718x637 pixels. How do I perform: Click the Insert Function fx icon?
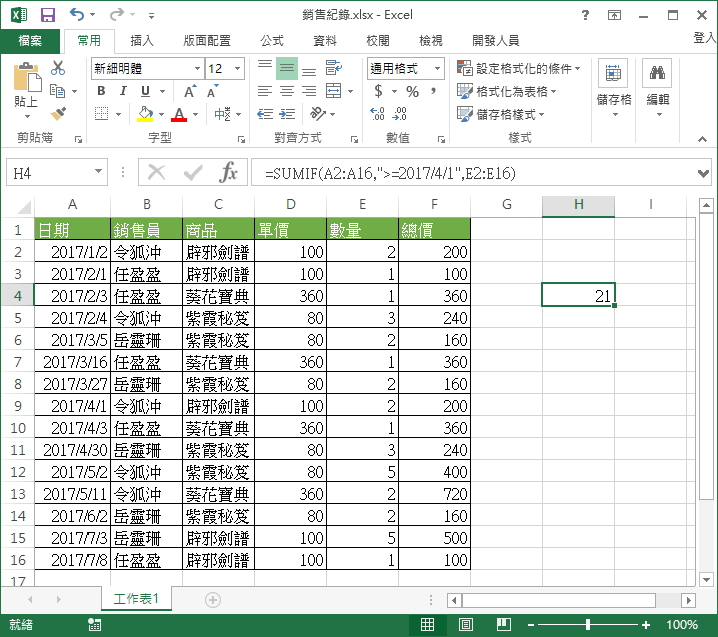(229, 172)
